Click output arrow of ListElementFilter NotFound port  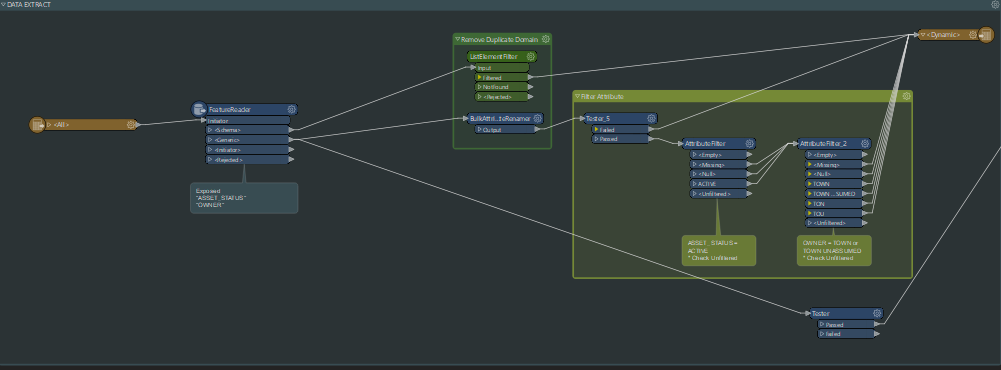tap(531, 87)
